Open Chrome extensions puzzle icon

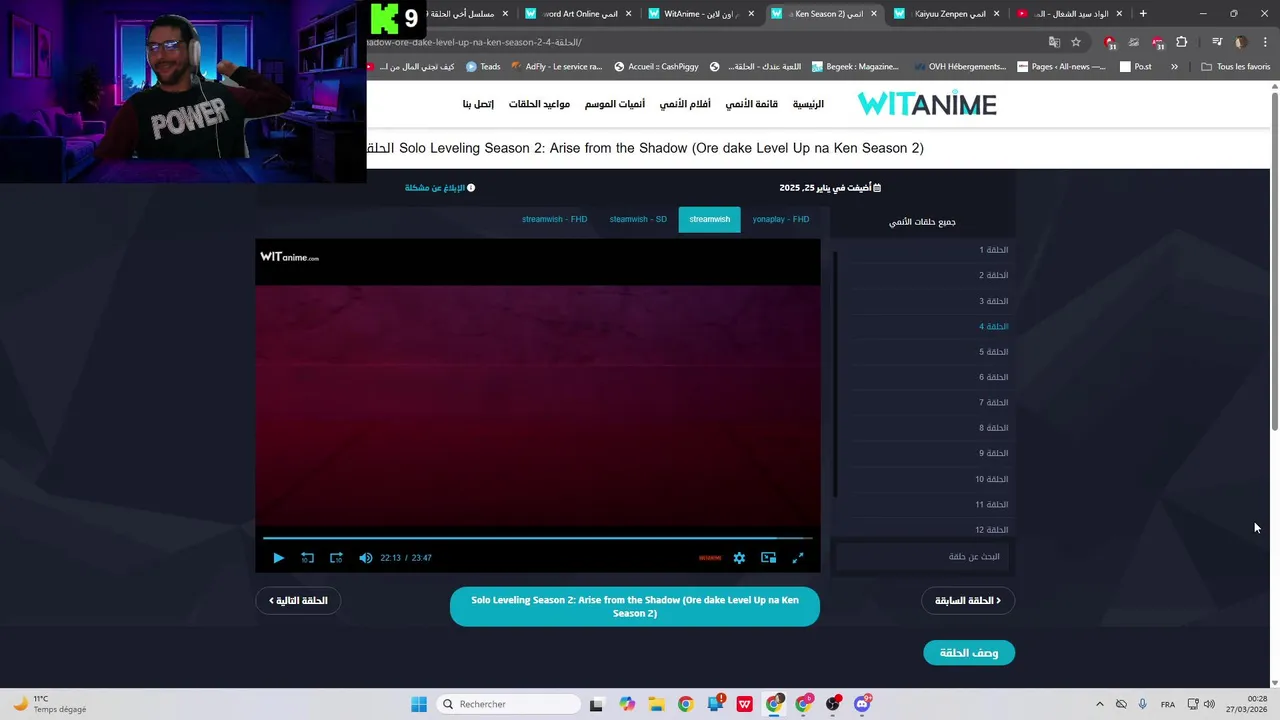tap(1182, 42)
